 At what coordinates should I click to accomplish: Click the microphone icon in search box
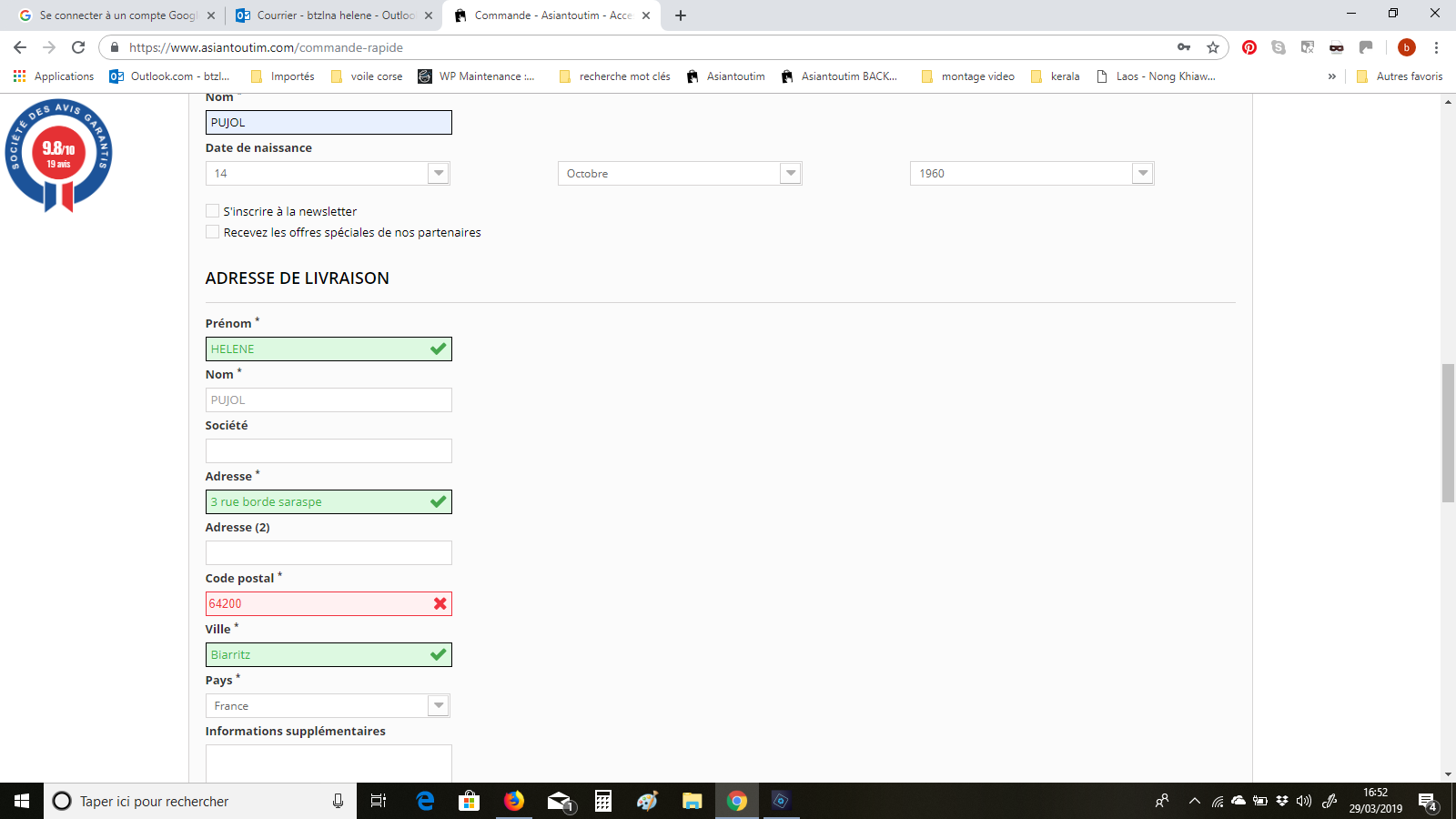(338, 801)
